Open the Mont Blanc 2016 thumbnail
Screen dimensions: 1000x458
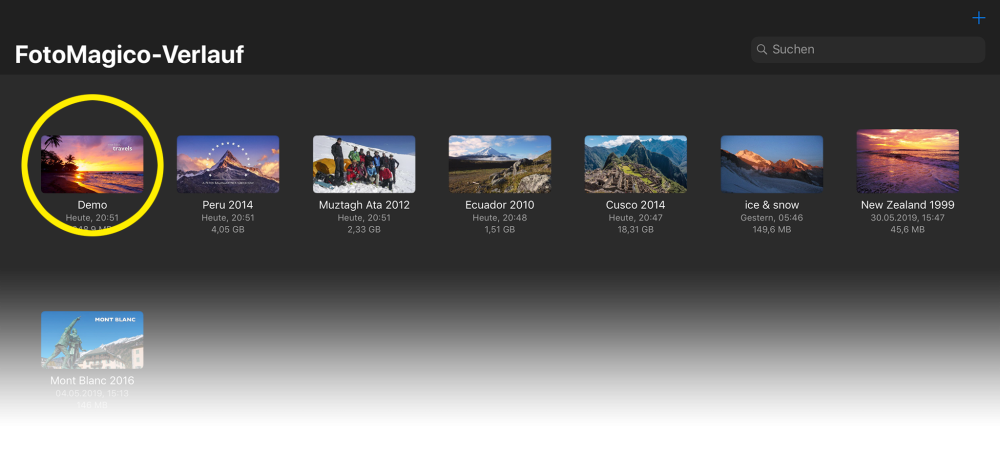coord(92,339)
